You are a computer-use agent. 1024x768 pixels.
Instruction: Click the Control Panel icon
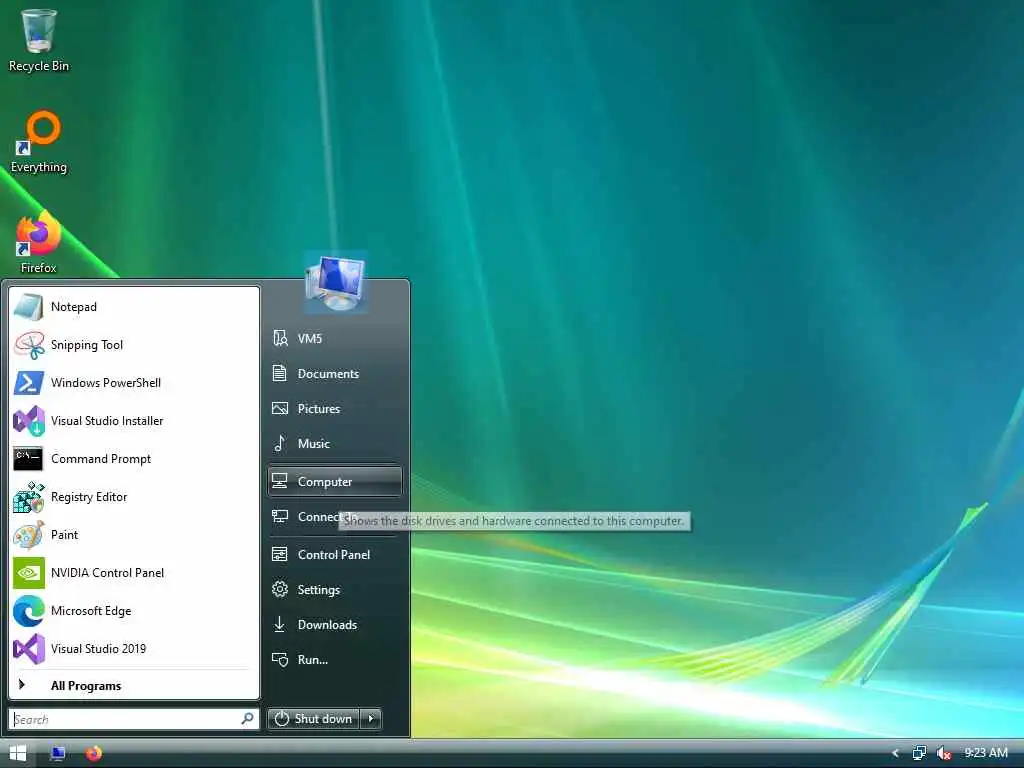coord(280,554)
